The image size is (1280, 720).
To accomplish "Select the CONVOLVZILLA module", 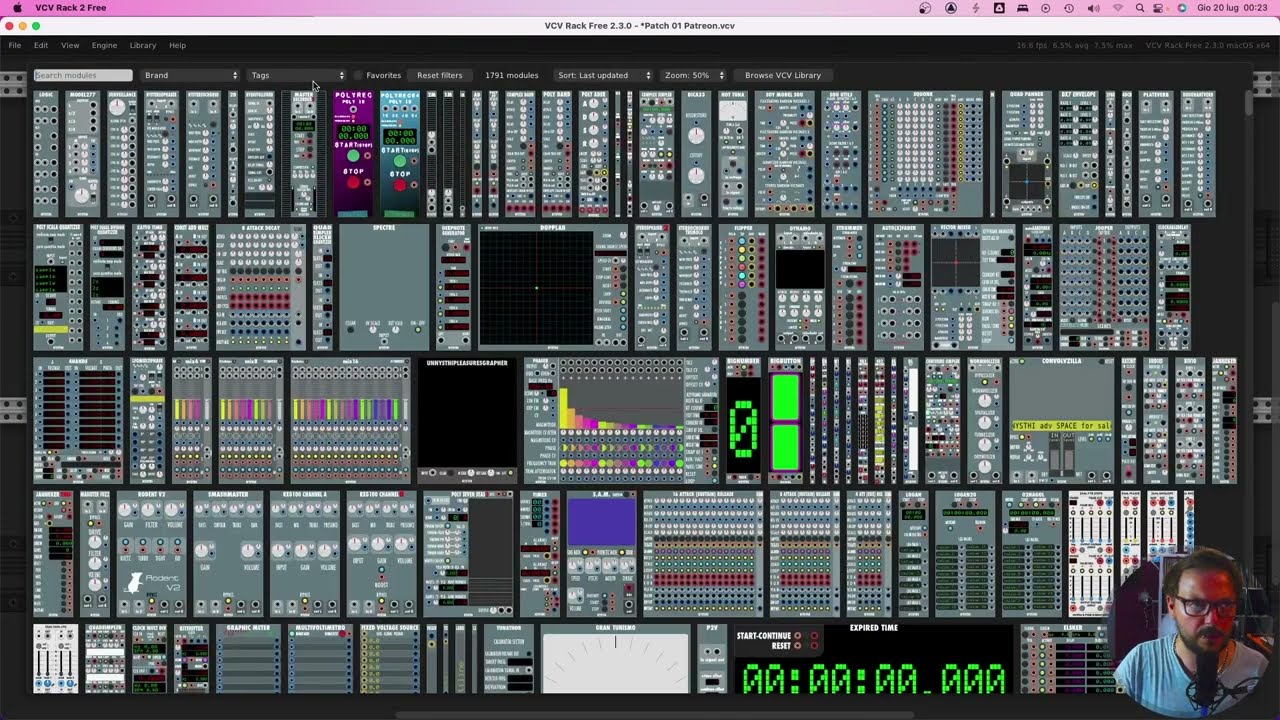I will pos(1061,420).
